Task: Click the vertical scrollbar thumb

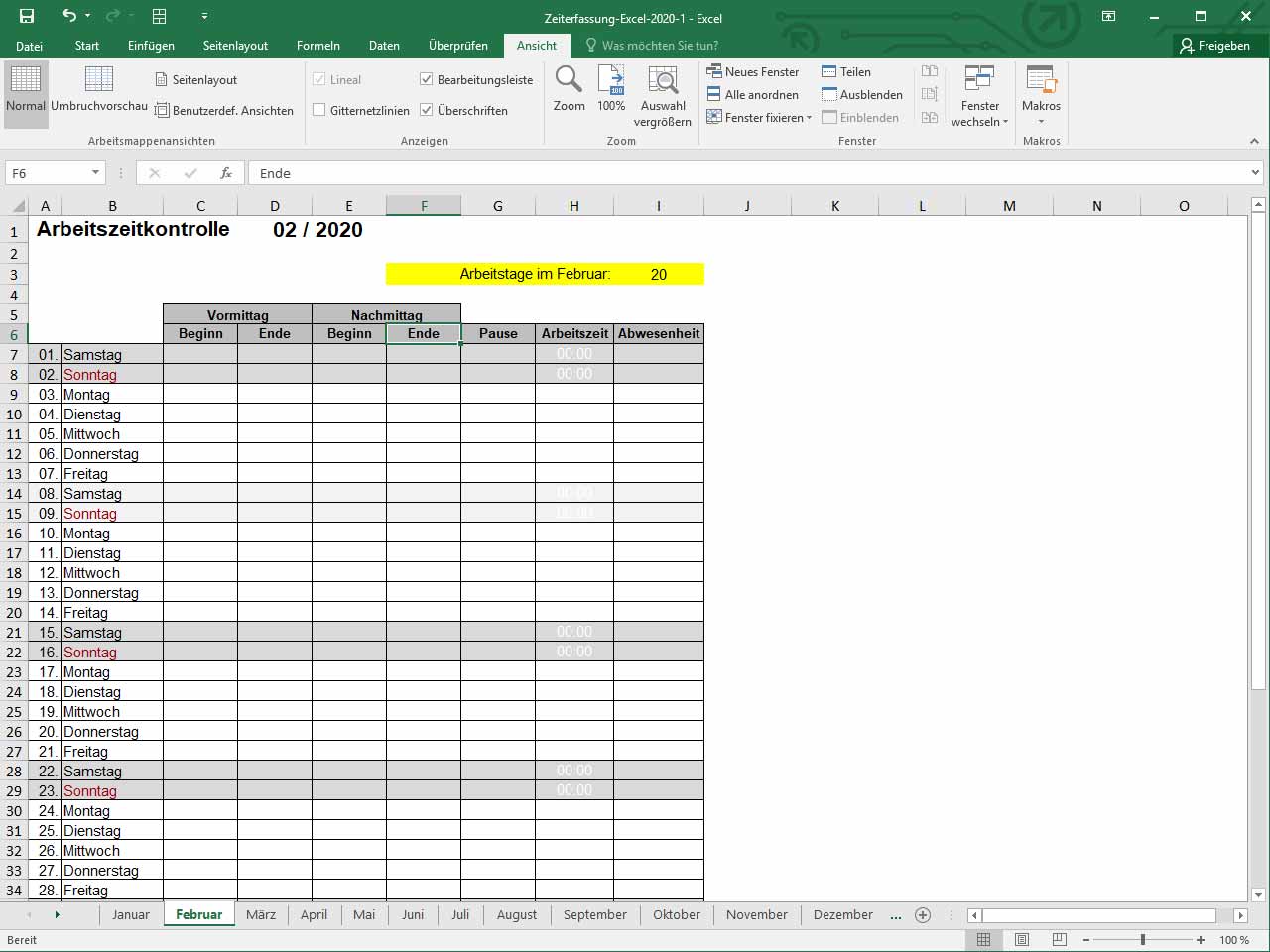Action: [x=1258, y=452]
